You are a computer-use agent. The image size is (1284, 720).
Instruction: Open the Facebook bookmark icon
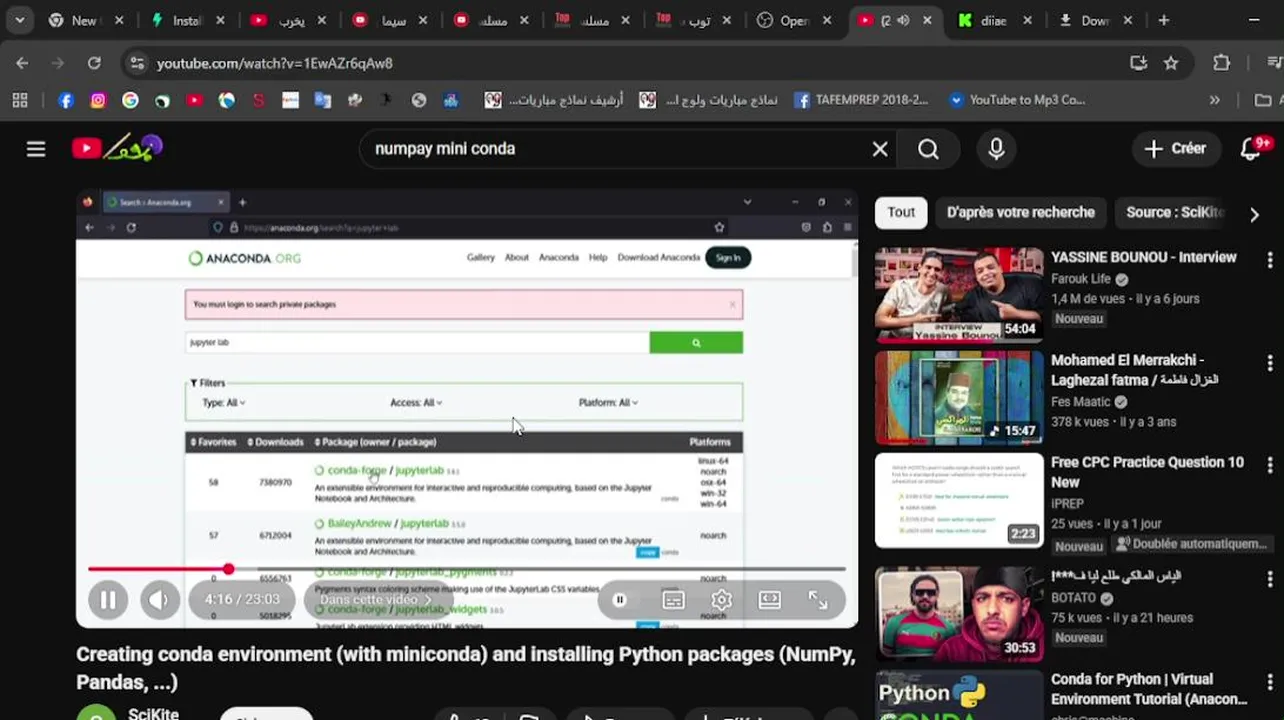point(66,100)
